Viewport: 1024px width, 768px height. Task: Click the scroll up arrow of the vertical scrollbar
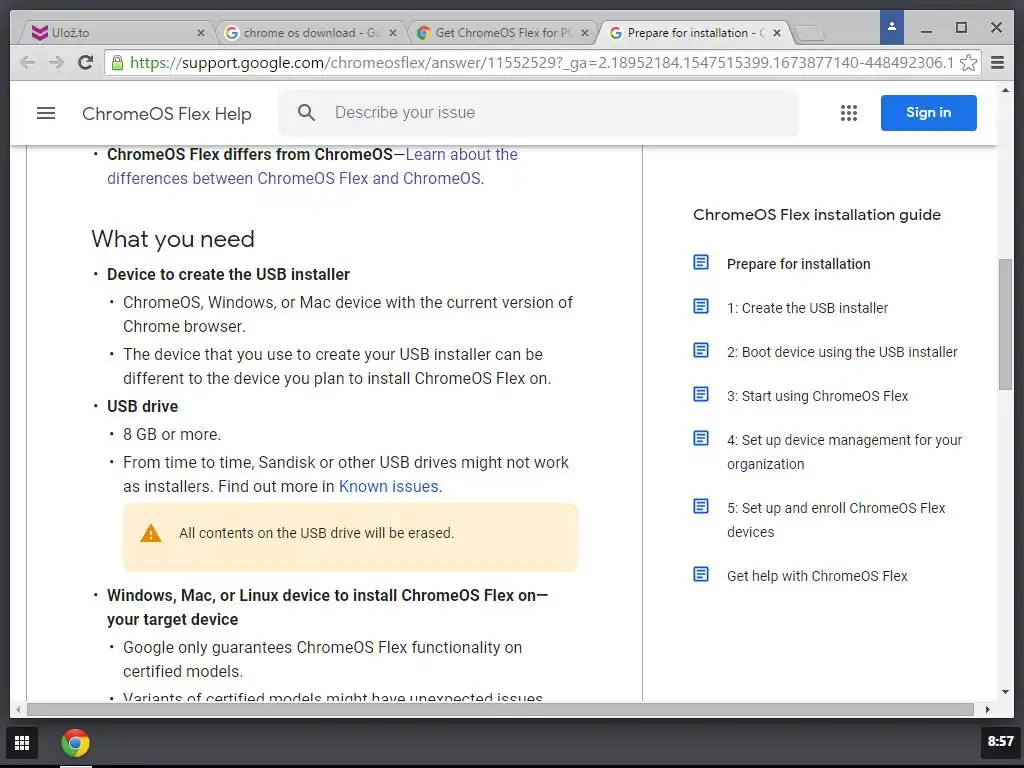1005,90
